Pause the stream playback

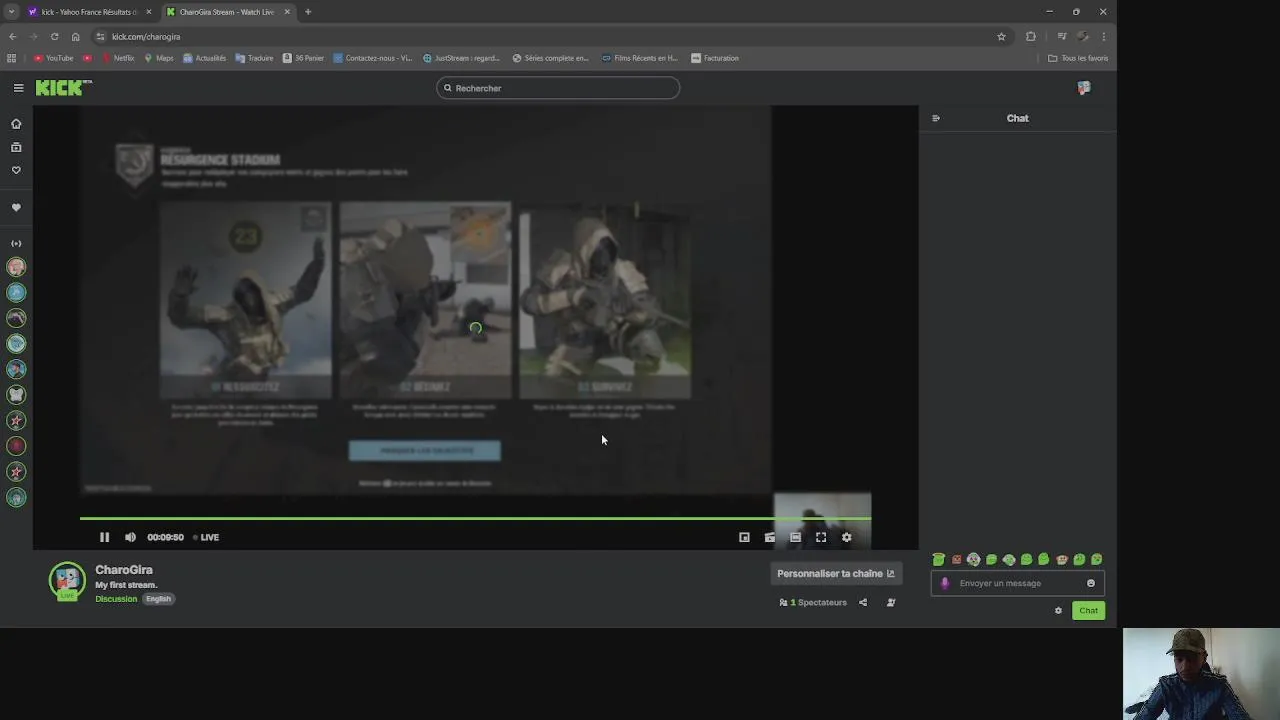click(104, 537)
